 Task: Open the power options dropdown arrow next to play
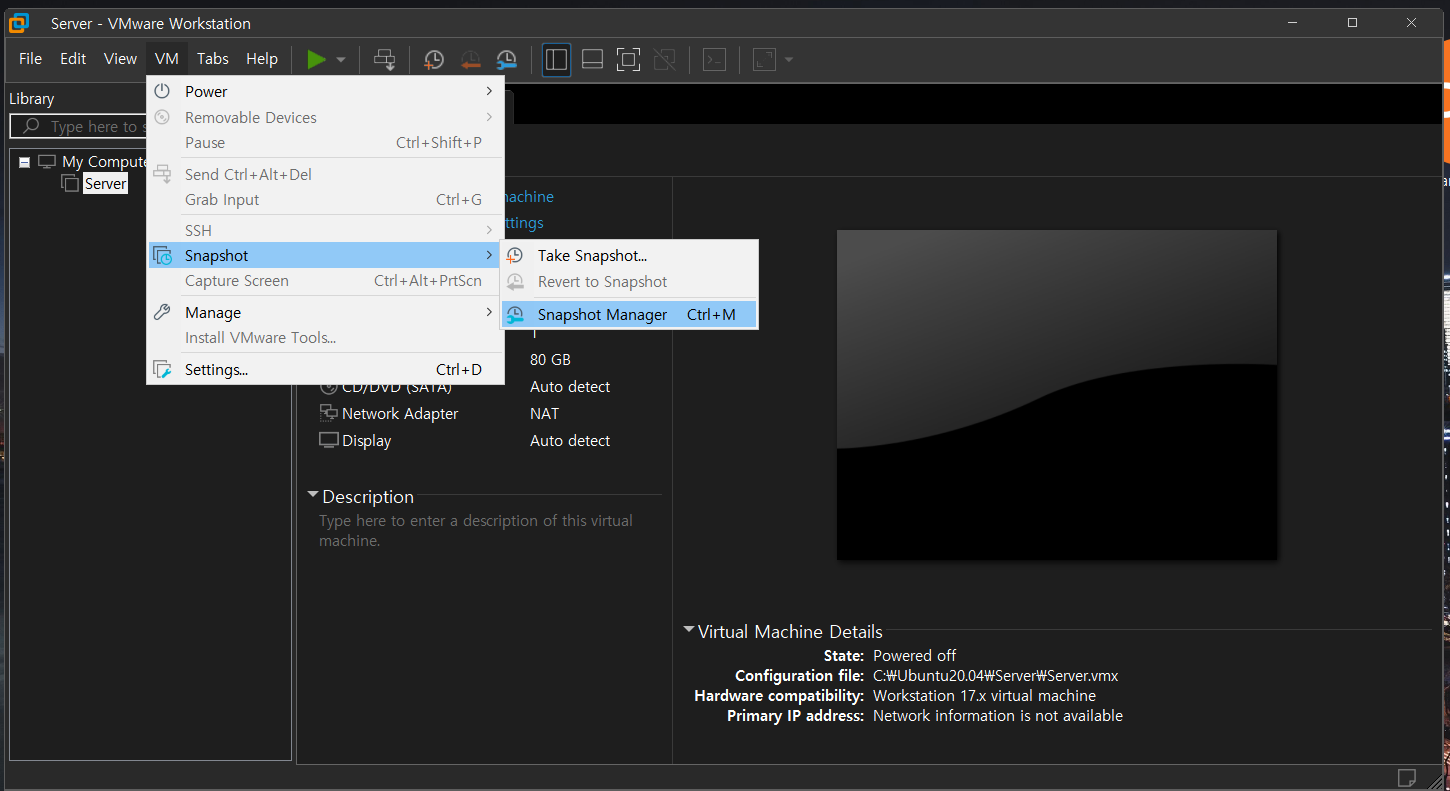click(341, 60)
